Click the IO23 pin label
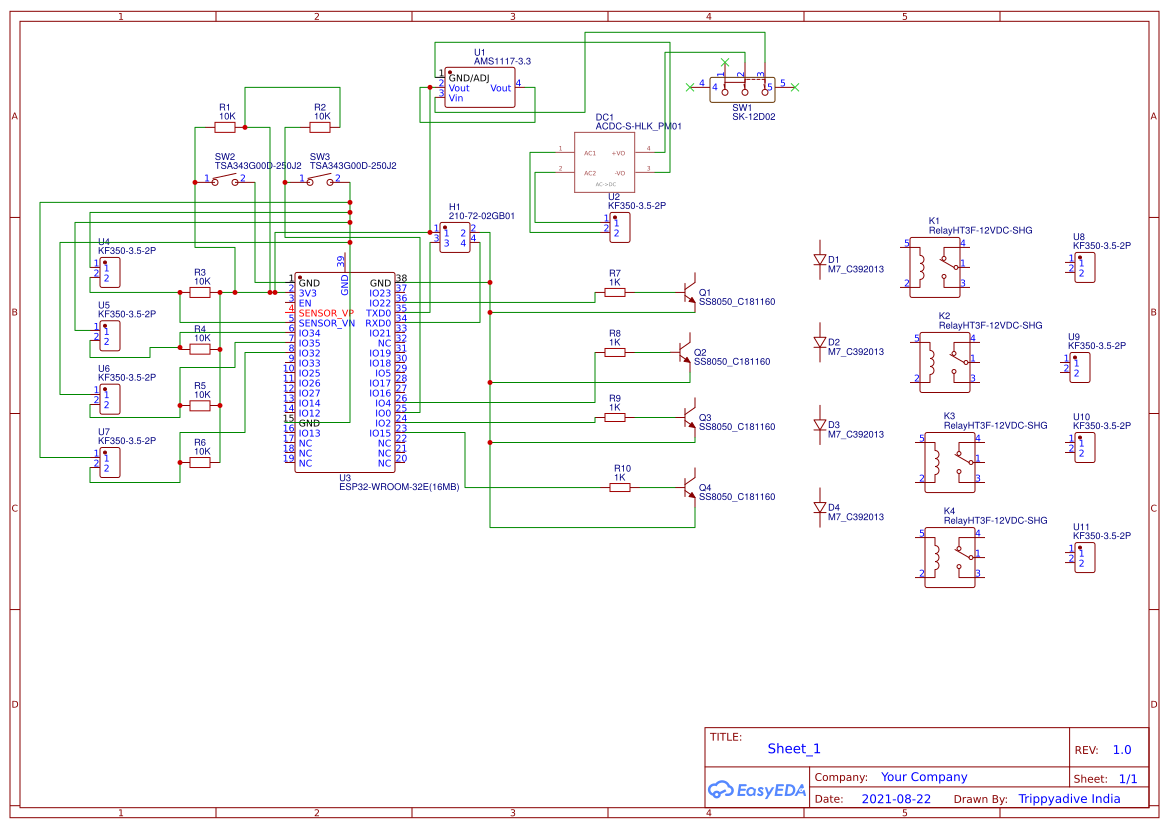This screenshot has width=1169, height=828. pos(380,293)
